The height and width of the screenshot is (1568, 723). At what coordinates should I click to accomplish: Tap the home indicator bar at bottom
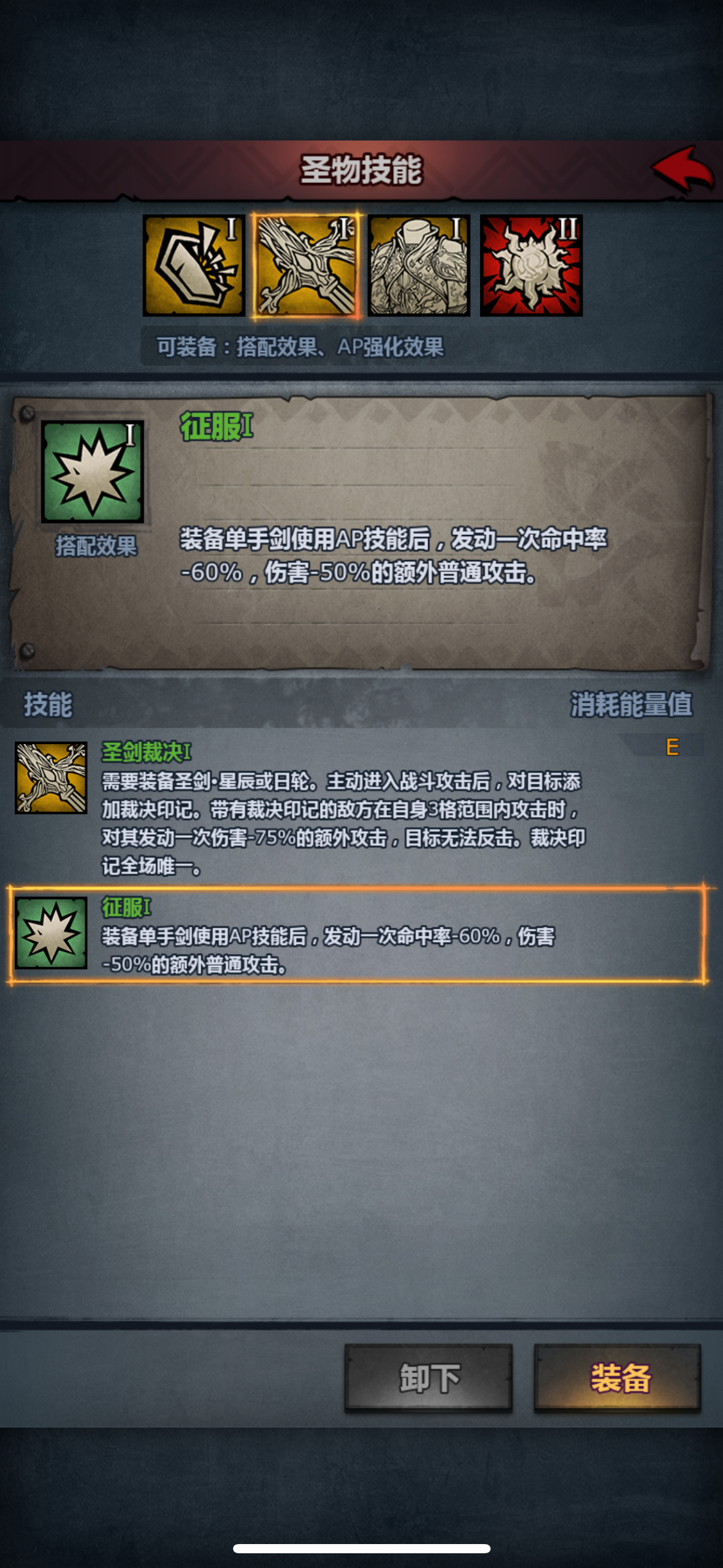point(361,1548)
